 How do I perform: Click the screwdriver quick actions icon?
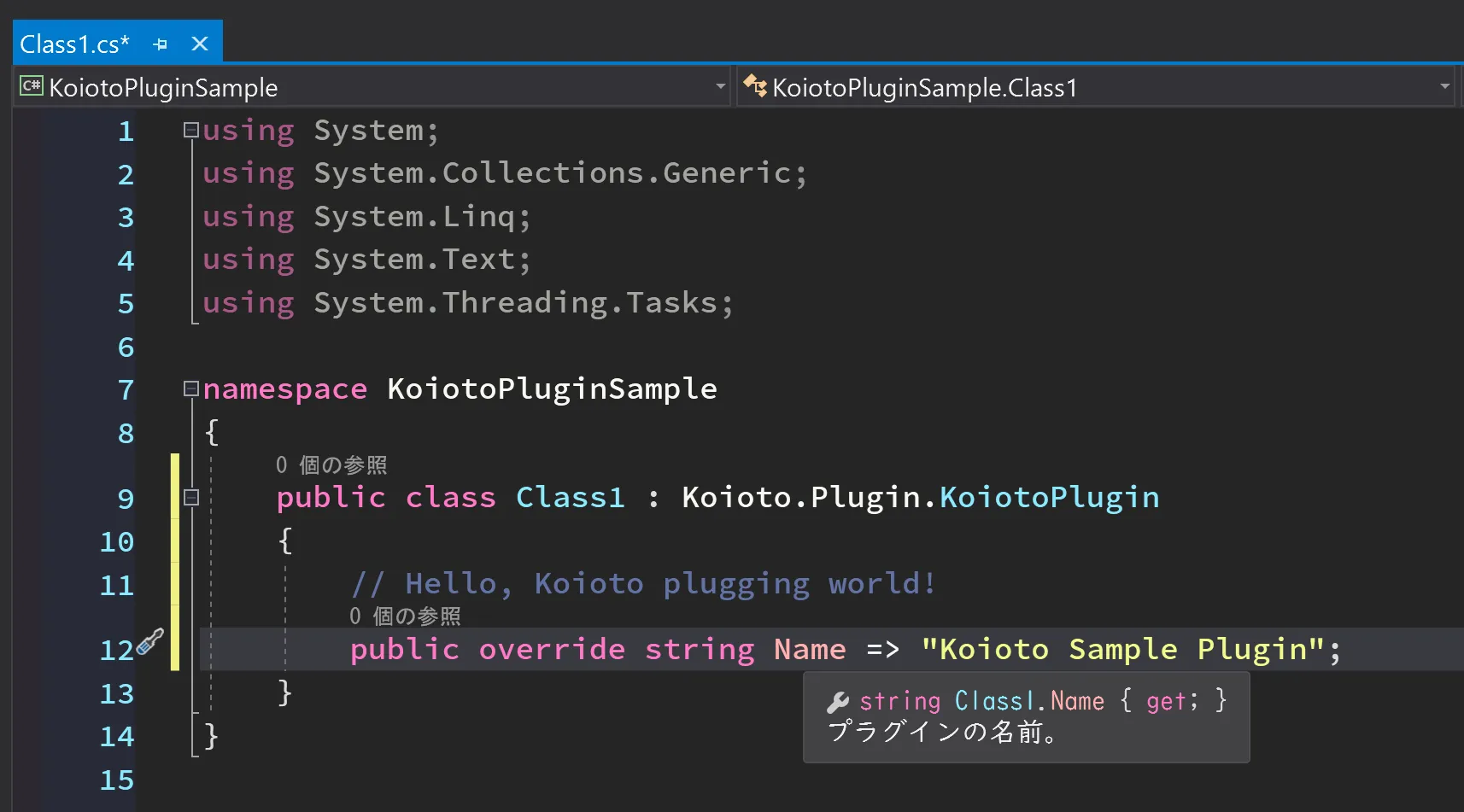tap(150, 641)
